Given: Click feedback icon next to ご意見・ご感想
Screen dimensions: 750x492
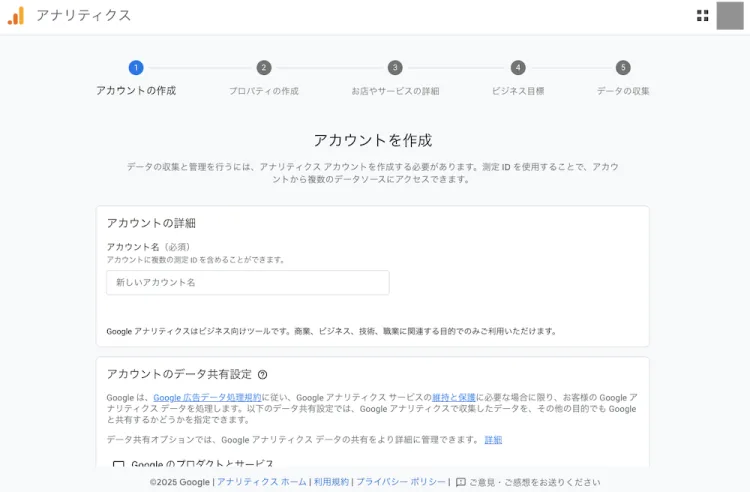Looking at the screenshot, I should tap(461, 482).
